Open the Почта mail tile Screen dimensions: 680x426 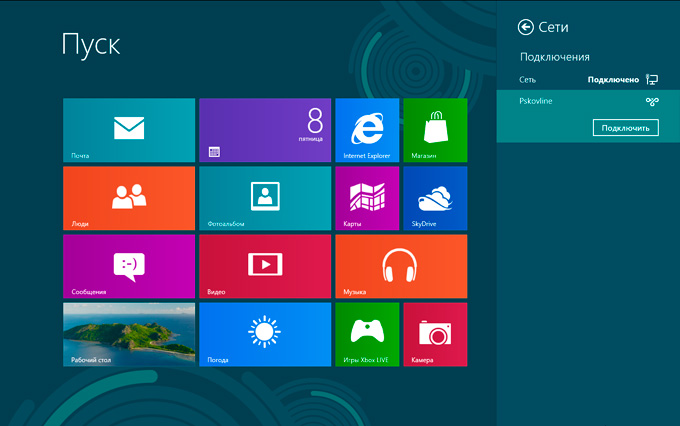[129, 130]
